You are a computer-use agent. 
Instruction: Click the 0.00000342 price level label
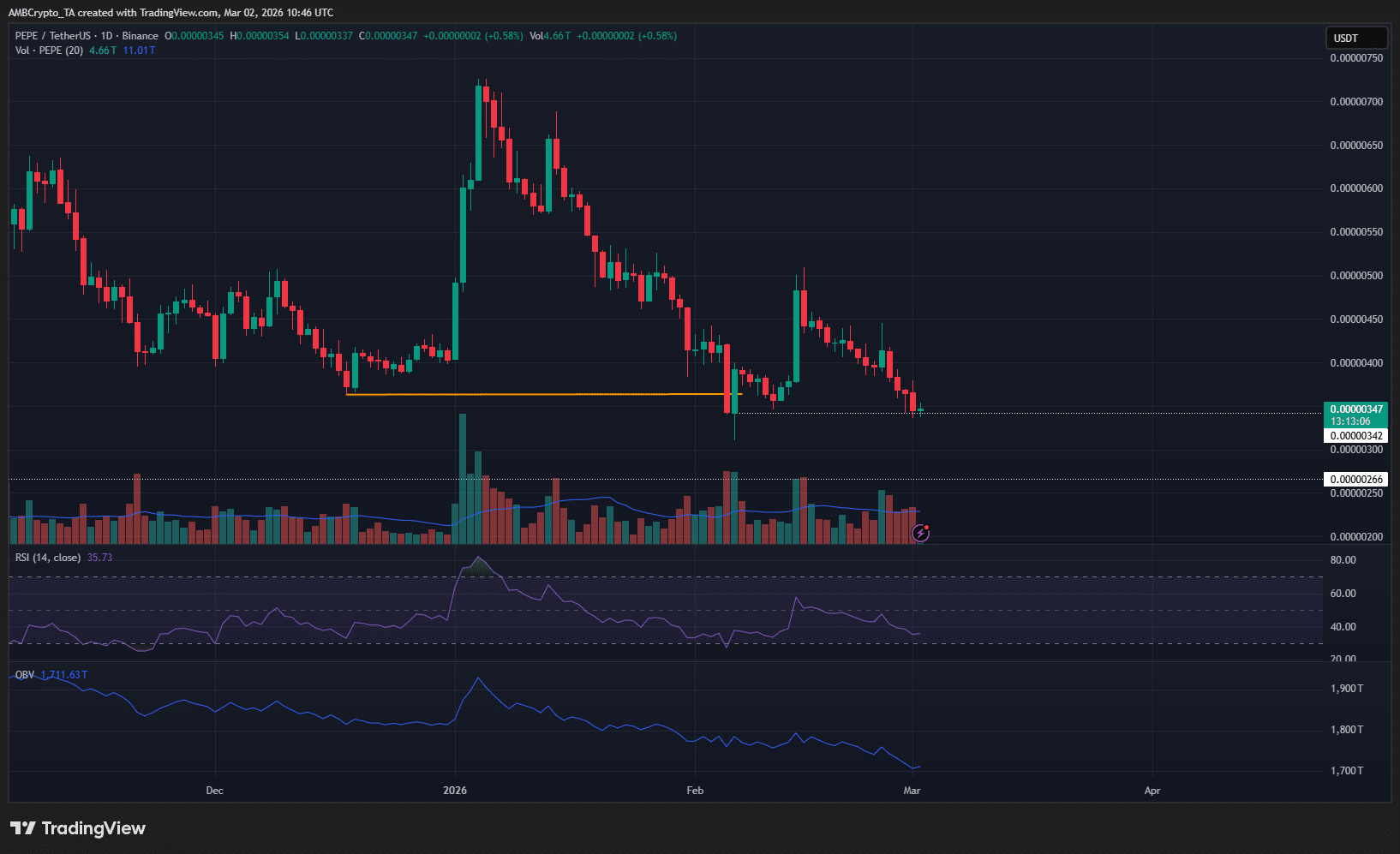click(1355, 436)
